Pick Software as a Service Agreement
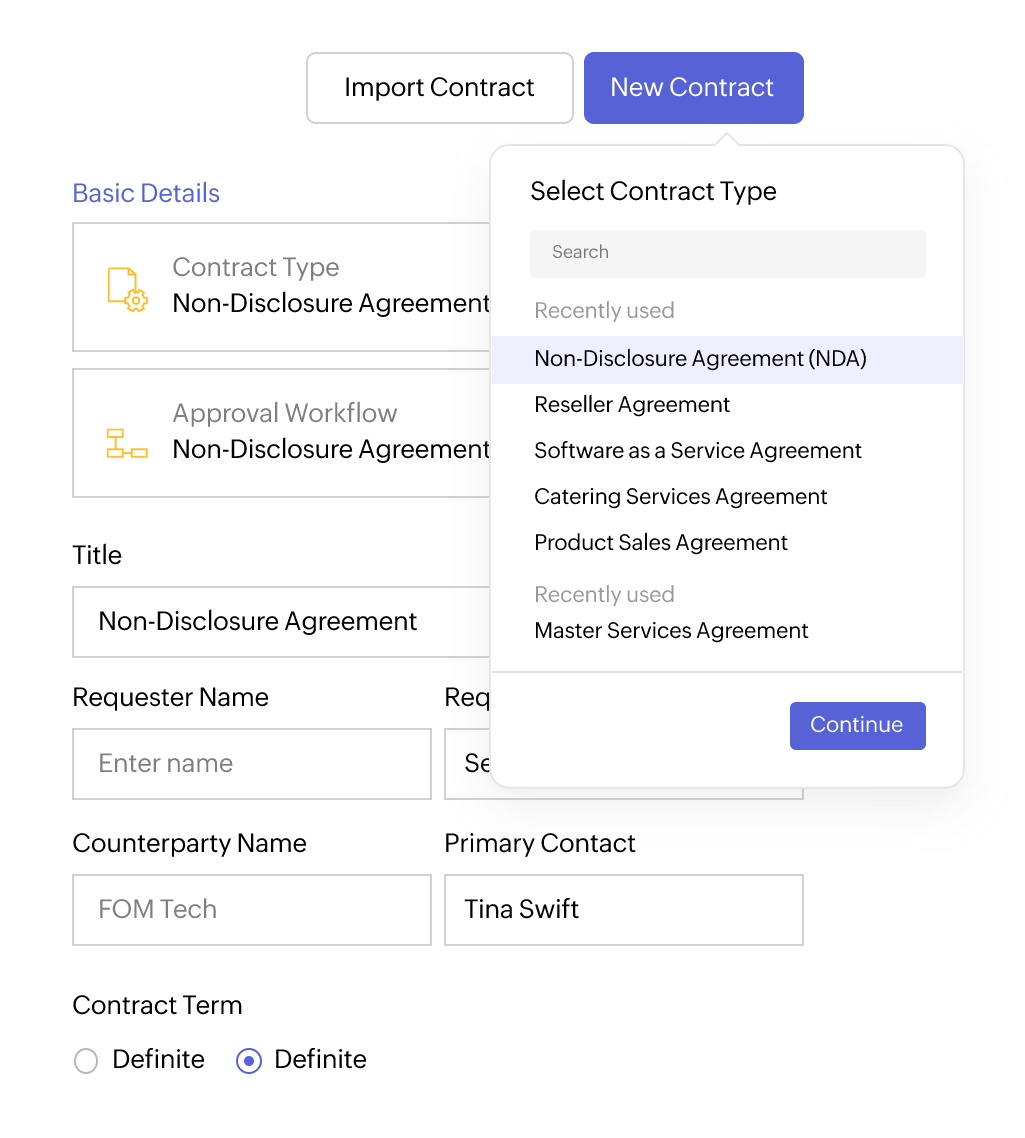This screenshot has width=1025, height=1138. 698,451
